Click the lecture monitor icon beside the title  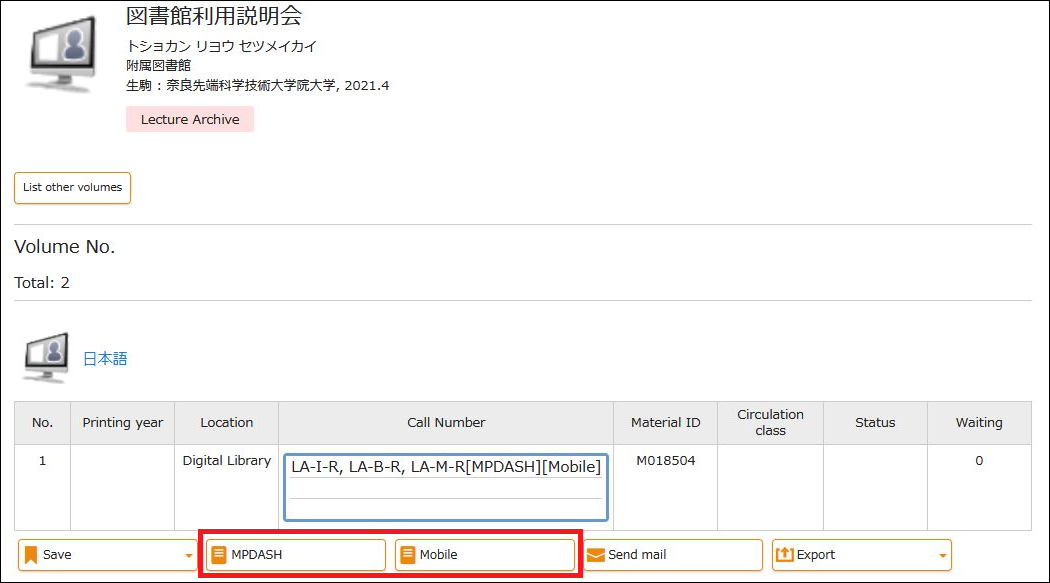tap(62, 54)
